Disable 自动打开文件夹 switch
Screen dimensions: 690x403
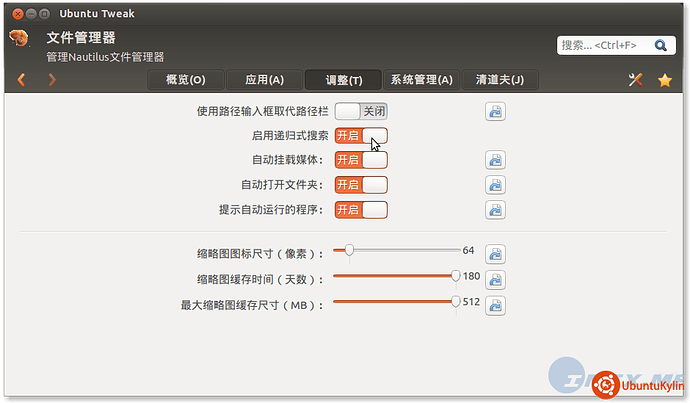tap(361, 185)
